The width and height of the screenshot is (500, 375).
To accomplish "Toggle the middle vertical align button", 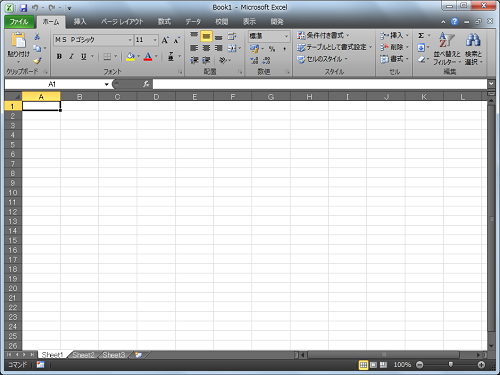I will coord(206,36).
